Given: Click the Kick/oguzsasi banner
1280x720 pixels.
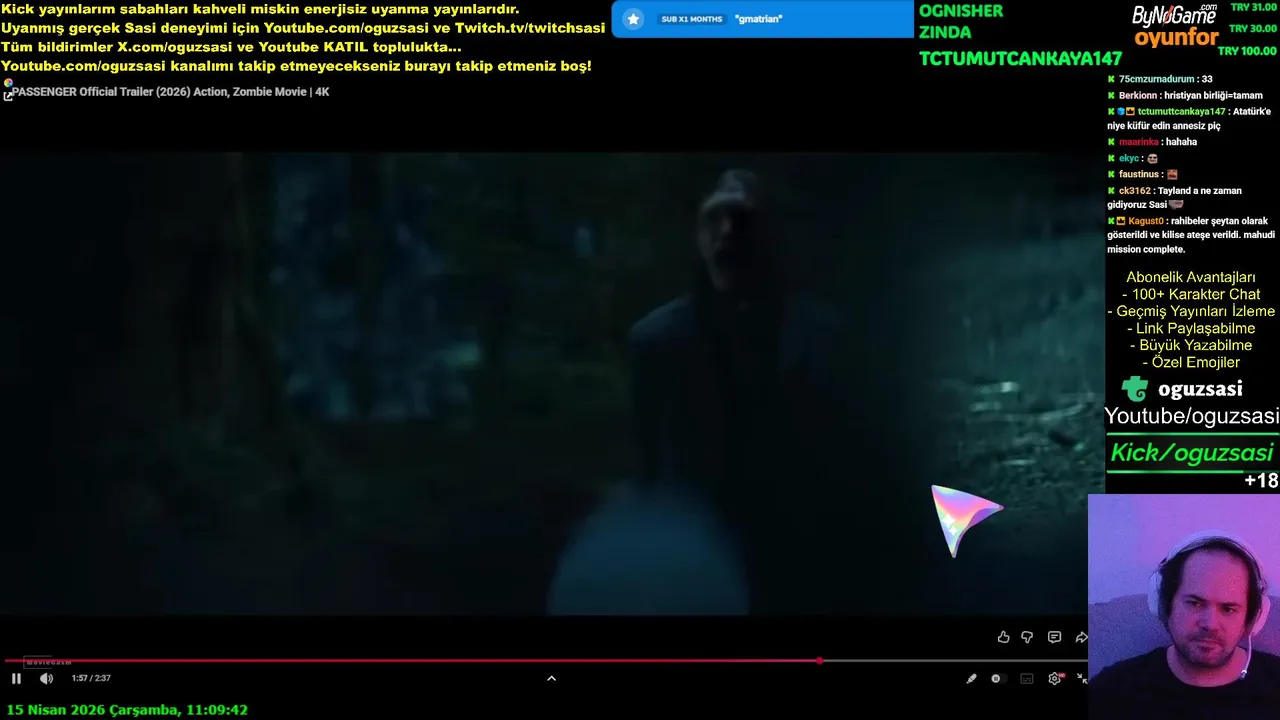Looking at the screenshot, I should pyautogui.click(x=1191, y=453).
